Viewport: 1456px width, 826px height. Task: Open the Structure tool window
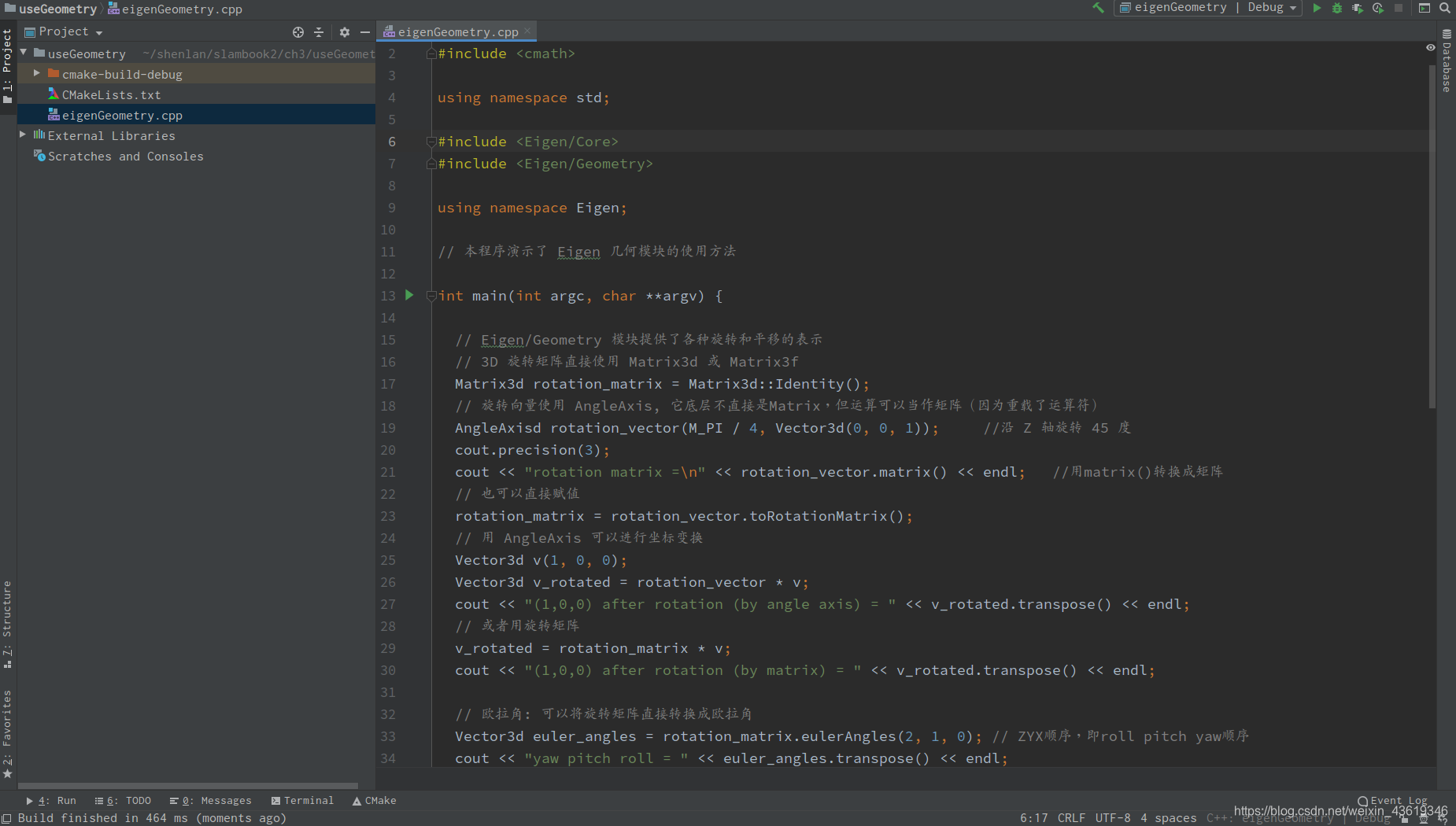coord(8,624)
